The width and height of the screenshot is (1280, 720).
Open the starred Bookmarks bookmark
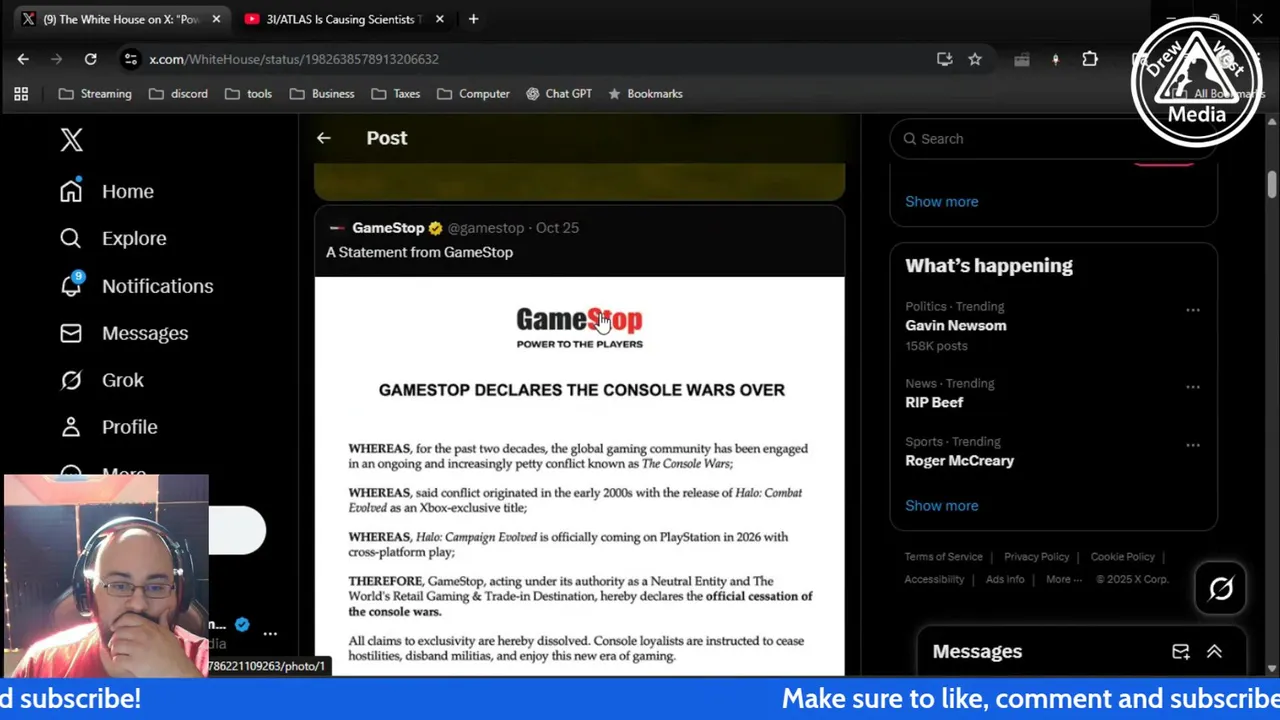click(645, 94)
